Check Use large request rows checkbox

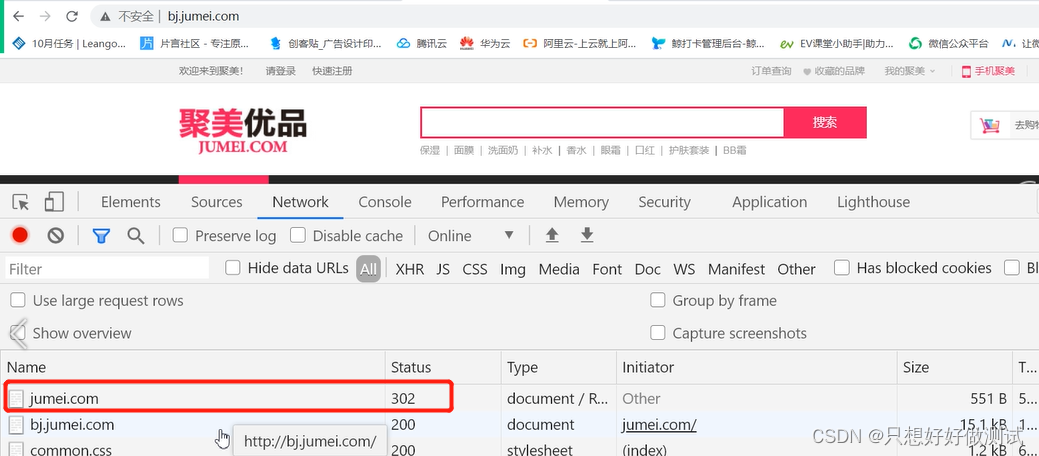tap(18, 301)
